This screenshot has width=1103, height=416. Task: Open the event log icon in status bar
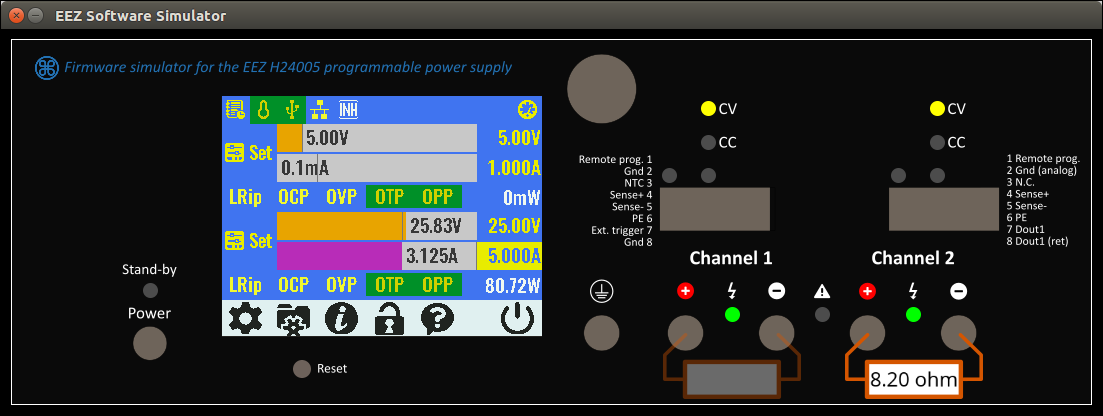(x=234, y=110)
